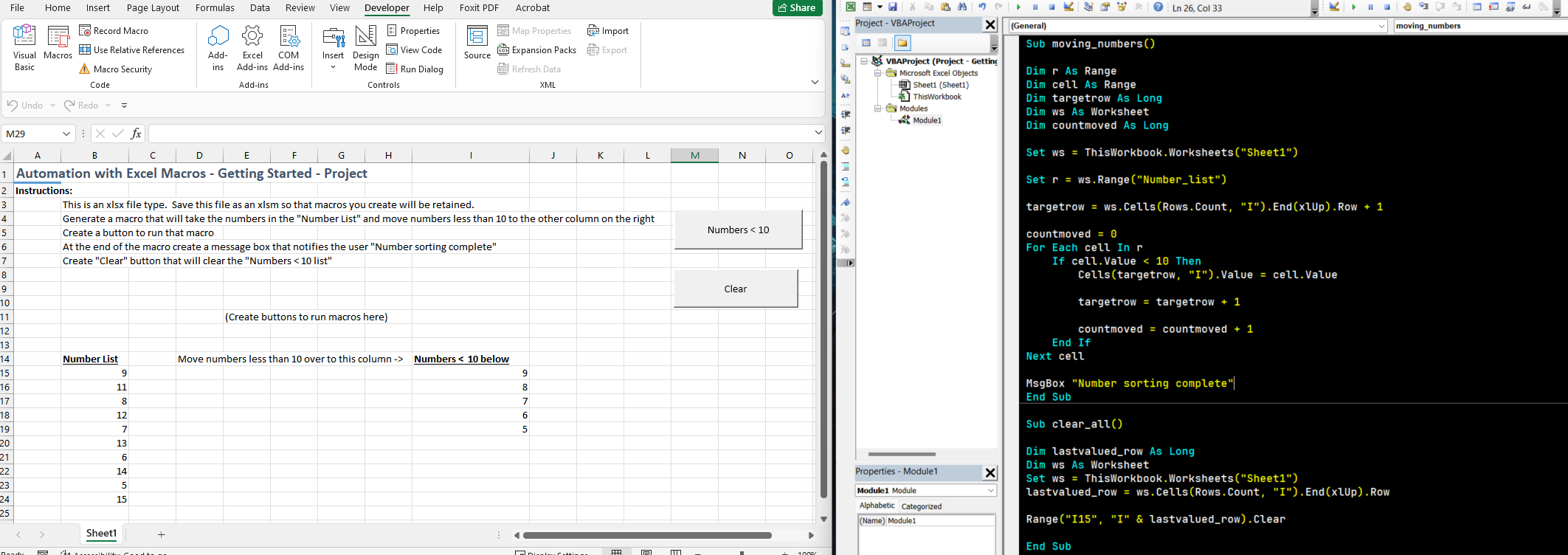Click Macro Security warning icon
This screenshot has width=1568, height=555.
tap(85, 69)
